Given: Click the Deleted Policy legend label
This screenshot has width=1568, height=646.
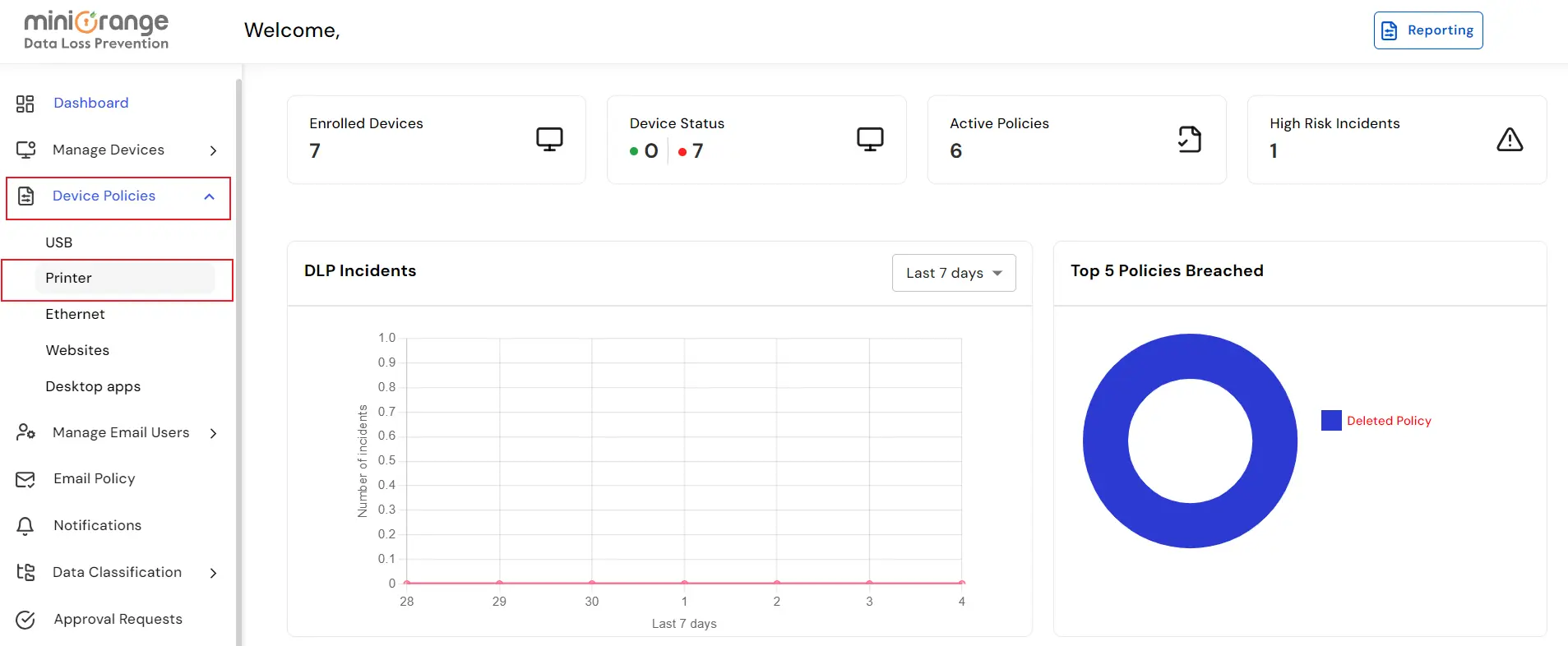Looking at the screenshot, I should click(1389, 421).
